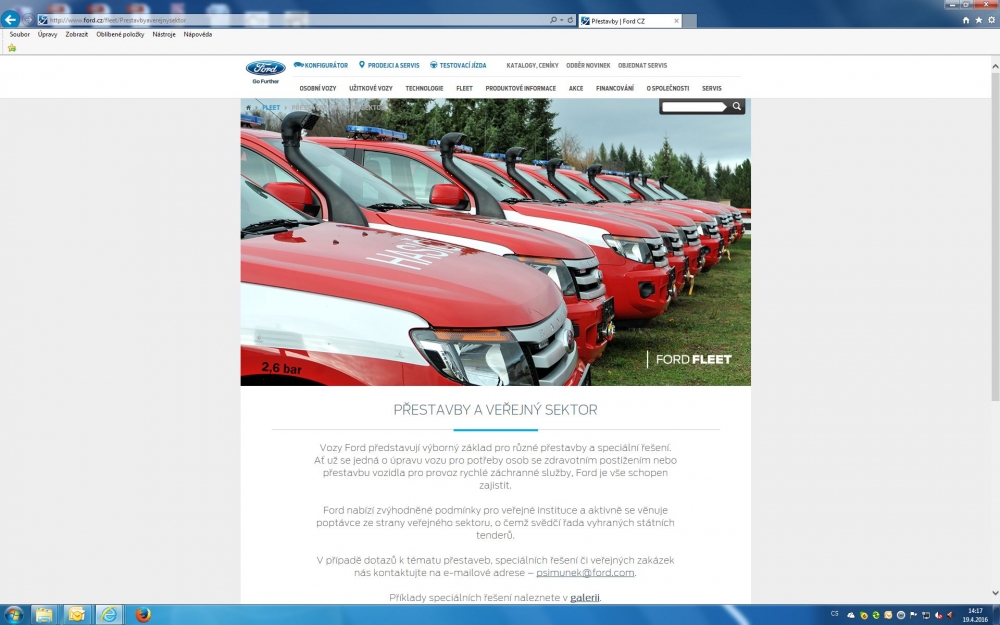Click the green sync icon in the tray
This screenshot has width=1000, height=625.
coord(876,615)
